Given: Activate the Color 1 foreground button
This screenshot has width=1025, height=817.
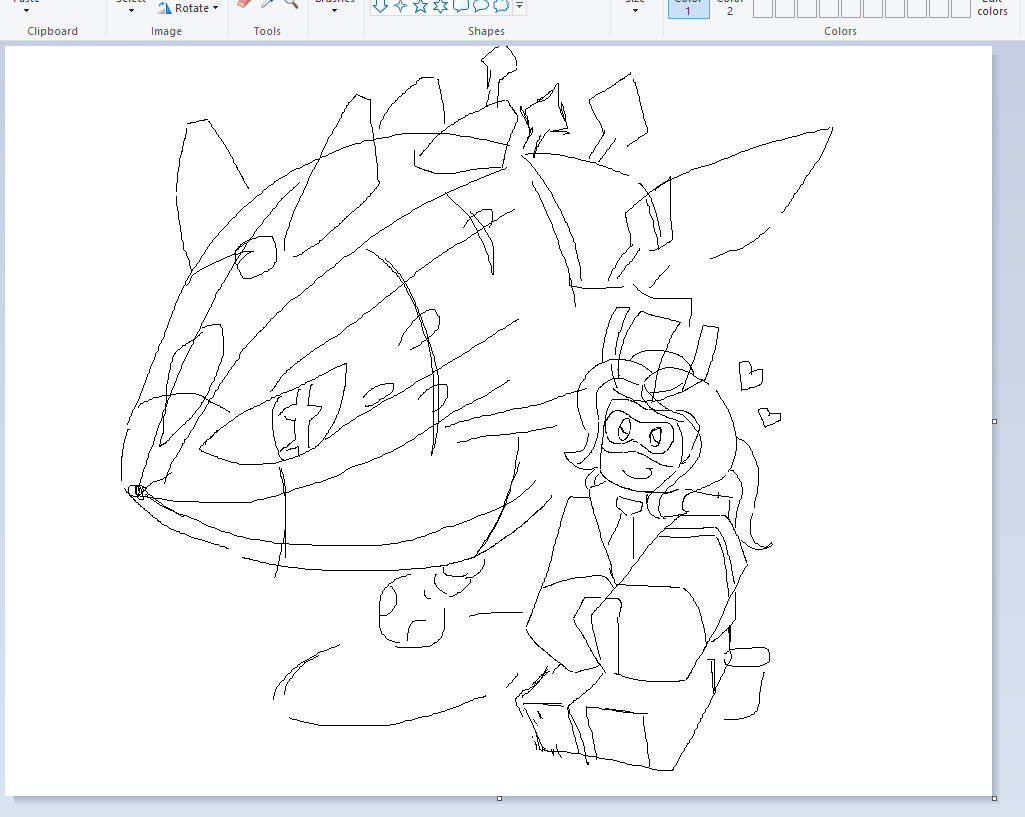Looking at the screenshot, I should (x=688, y=8).
